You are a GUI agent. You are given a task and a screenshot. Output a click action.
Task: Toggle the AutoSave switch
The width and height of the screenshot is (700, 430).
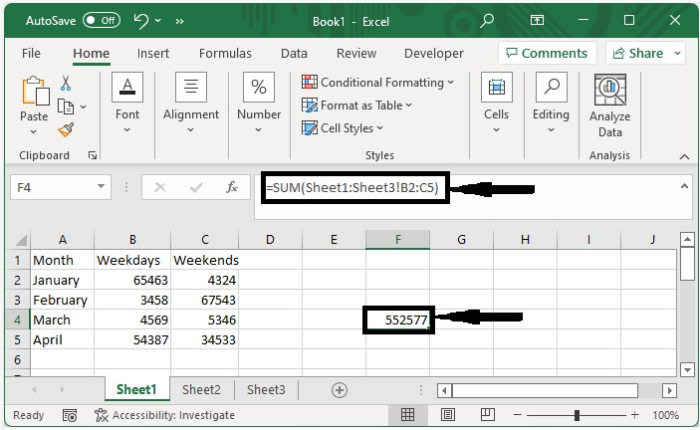(x=101, y=21)
